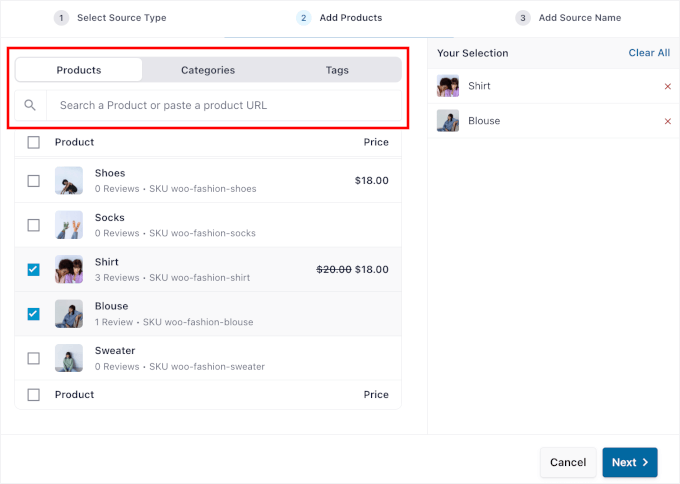The image size is (680, 484).
Task: Check the Sweater product checkbox
Action: point(34,358)
